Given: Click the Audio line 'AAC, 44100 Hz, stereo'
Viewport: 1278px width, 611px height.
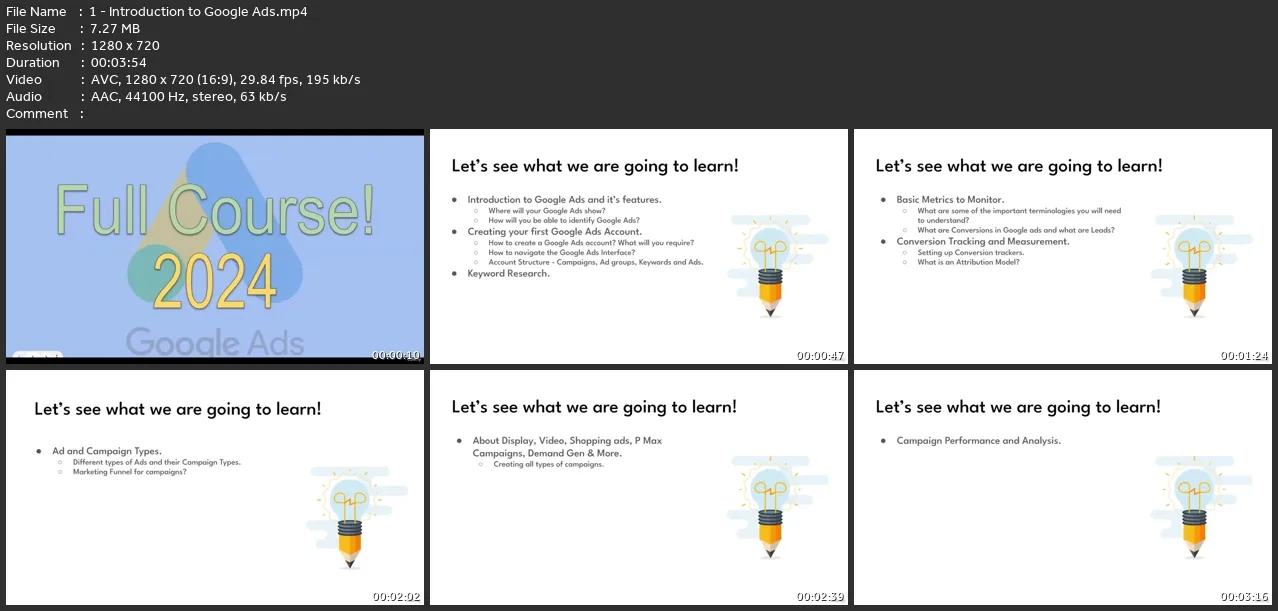Looking at the screenshot, I should click(164, 97).
